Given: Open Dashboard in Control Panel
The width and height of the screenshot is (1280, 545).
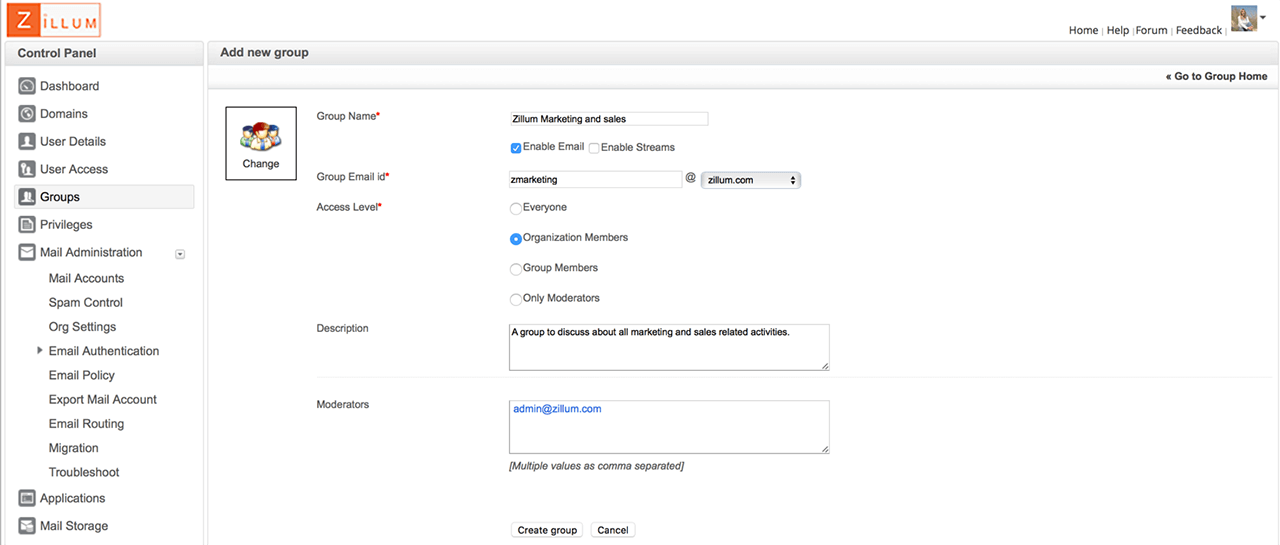Looking at the screenshot, I should [69, 86].
